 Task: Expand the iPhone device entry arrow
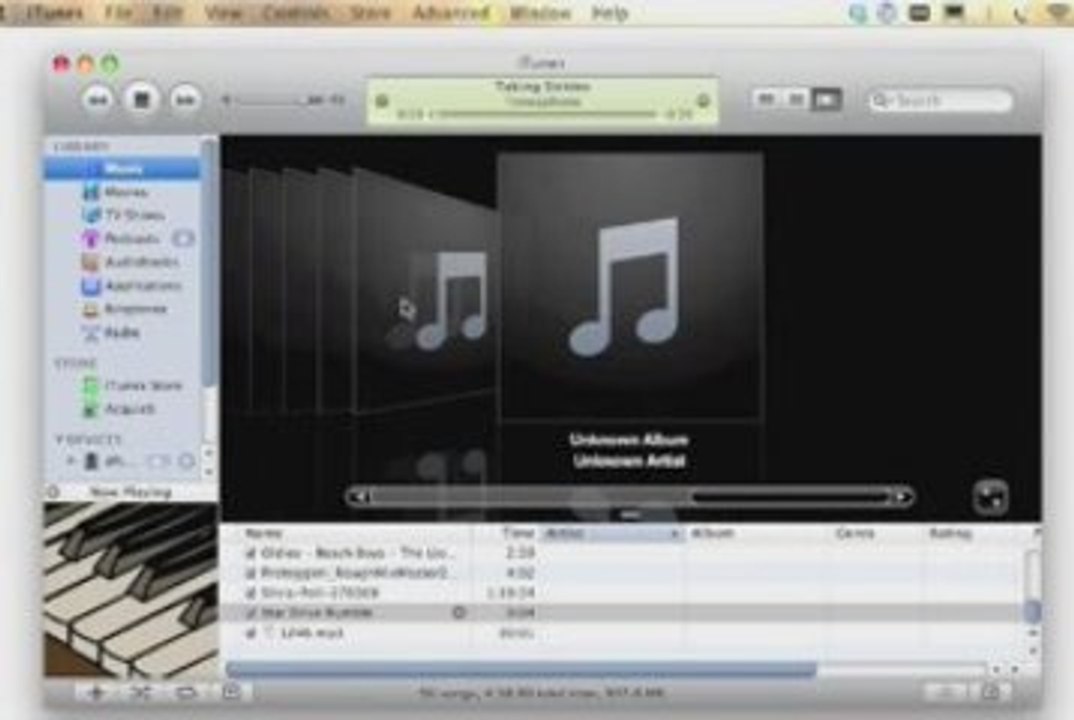coord(71,461)
